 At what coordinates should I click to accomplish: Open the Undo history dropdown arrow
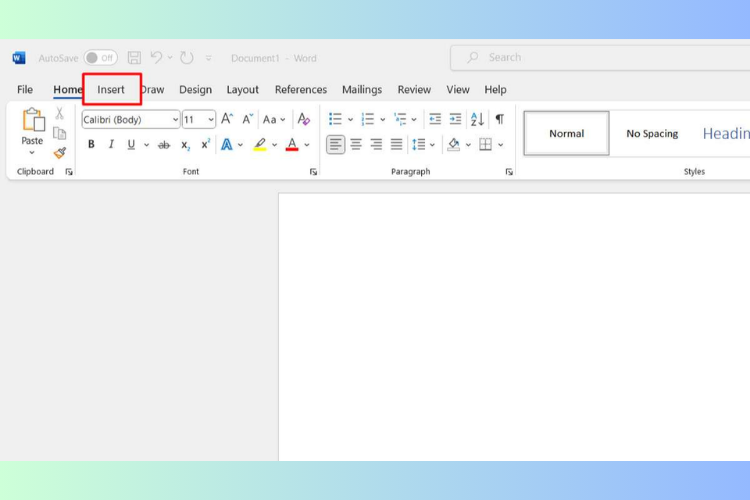170,58
